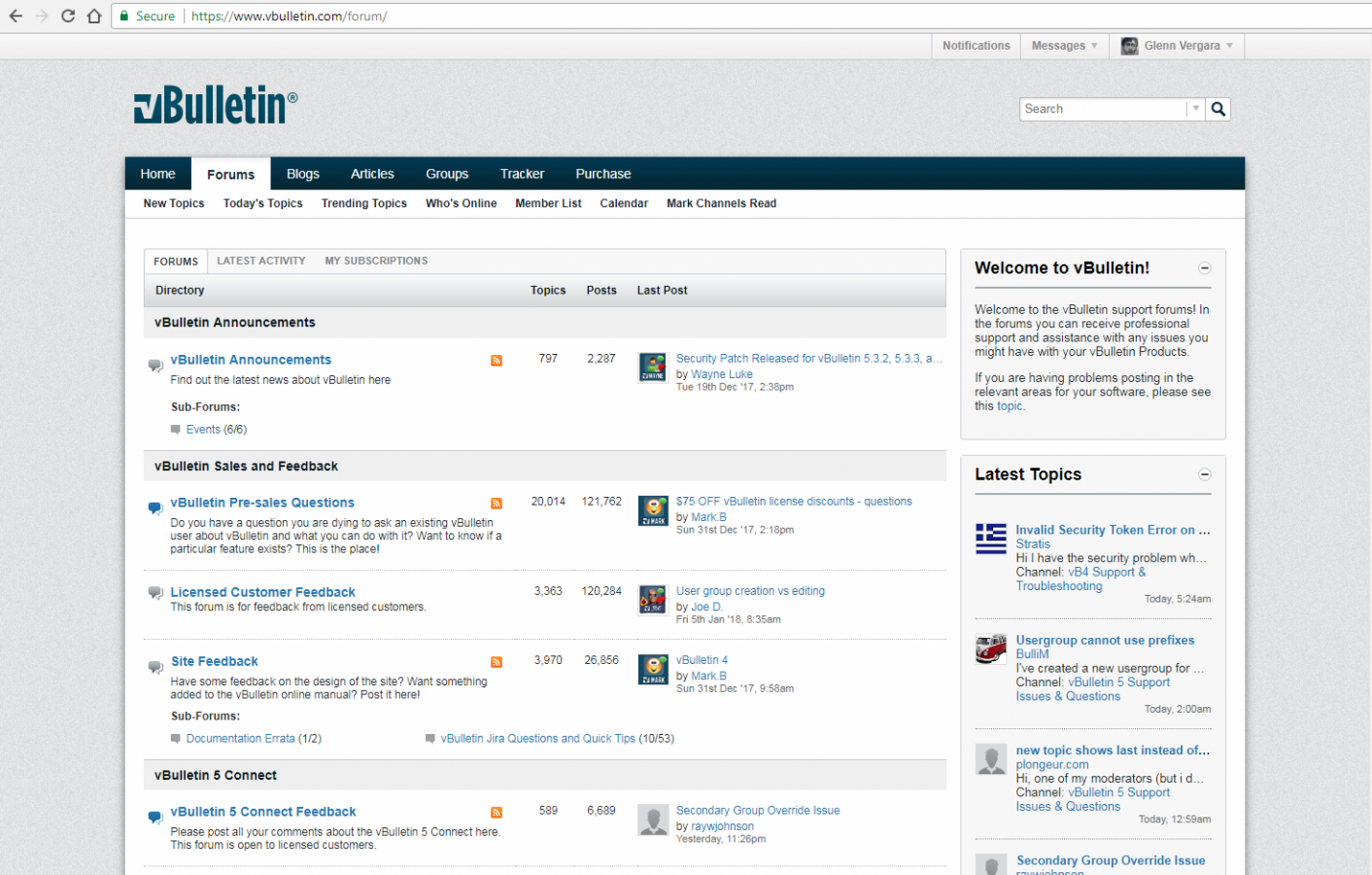1372x875 pixels.
Task: Click RSS icon for Pre-sales Questions
Action: pos(497,504)
